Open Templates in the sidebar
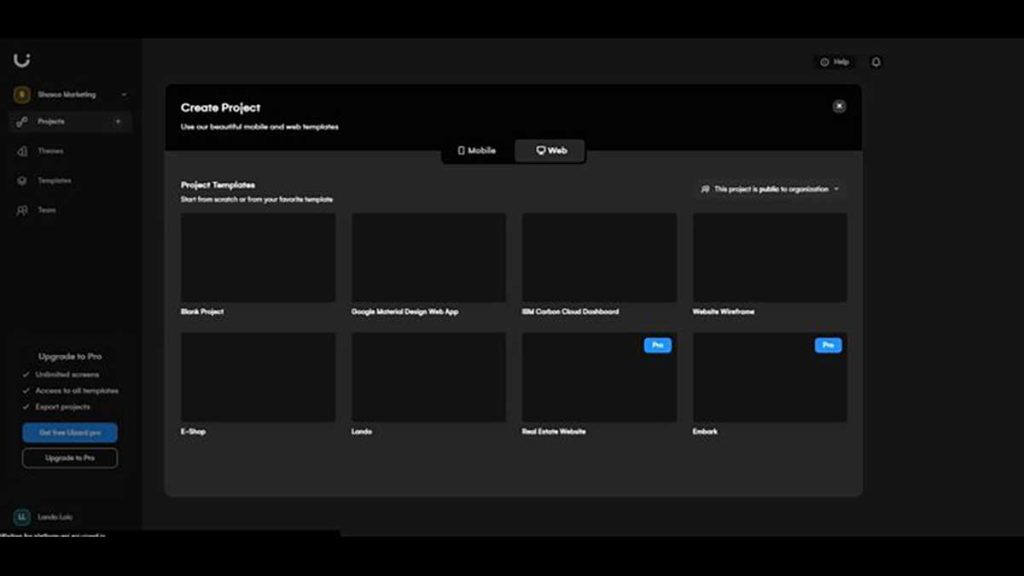This screenshot has width=1024, height=576. pyautogui.click(x=71, y=181)
